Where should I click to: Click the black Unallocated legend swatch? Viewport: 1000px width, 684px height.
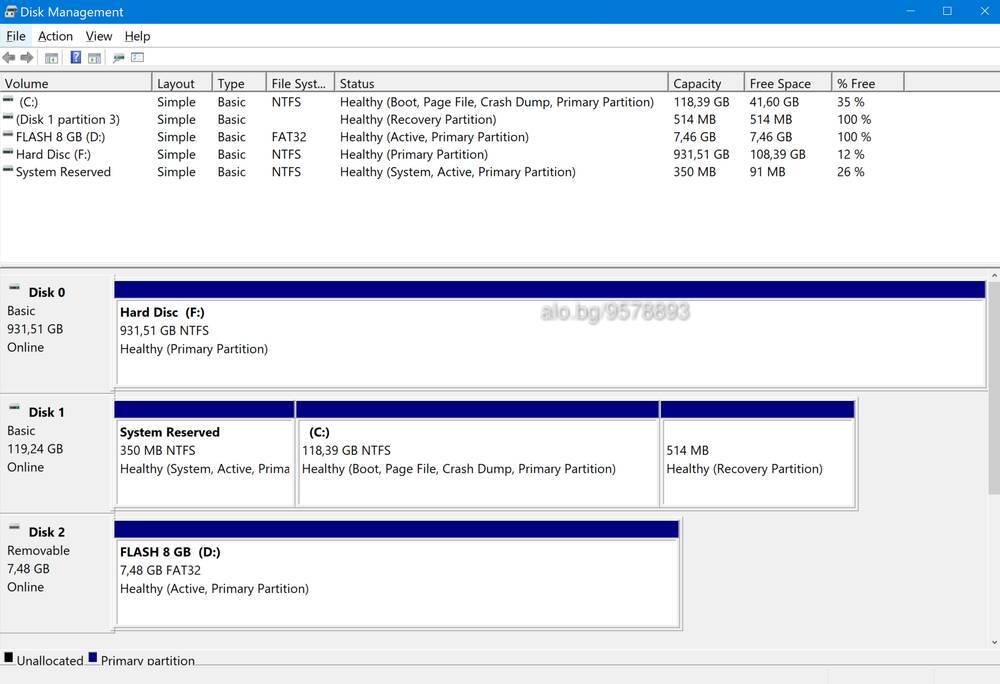point(8,657)
